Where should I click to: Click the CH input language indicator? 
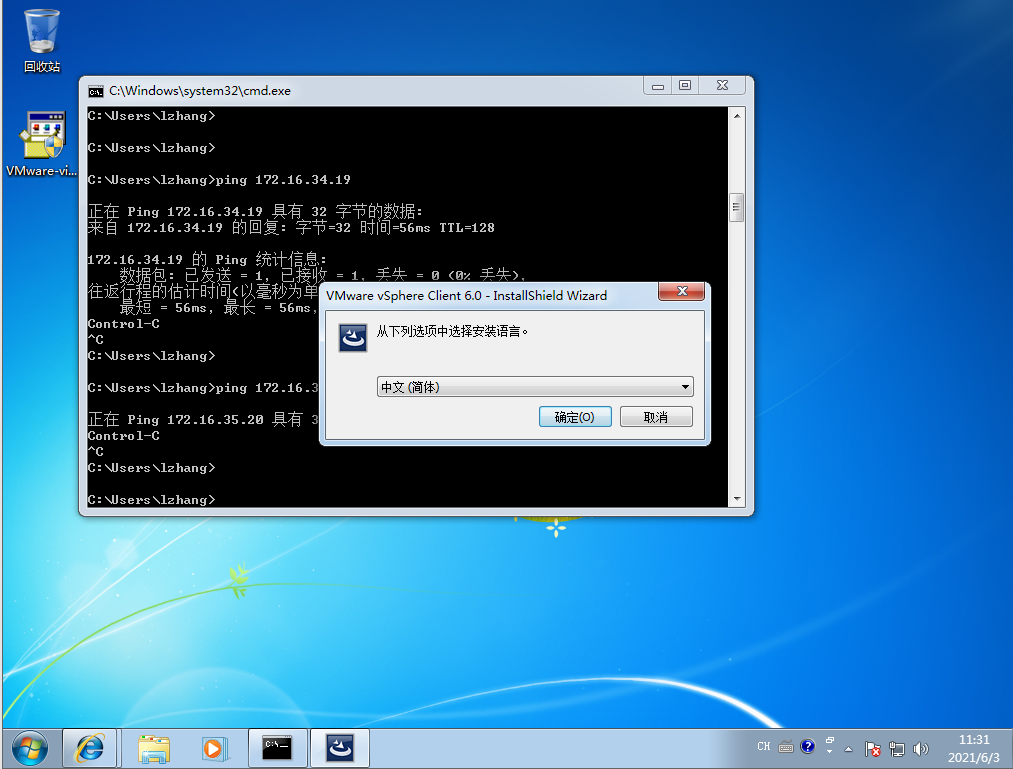764,746
